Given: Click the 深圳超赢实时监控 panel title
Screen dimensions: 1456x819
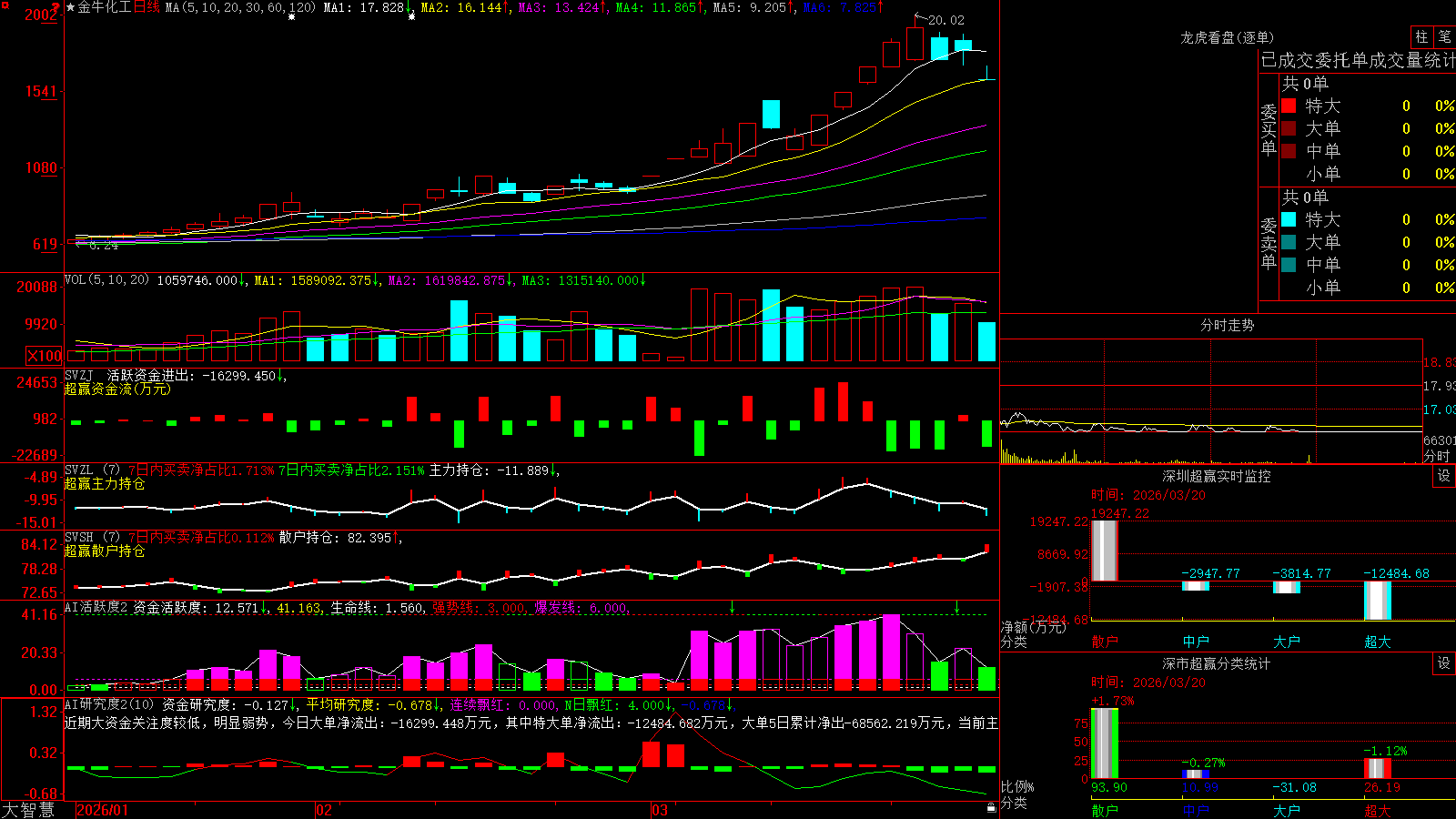Looking at the screenshot, I should [1216, 476].
